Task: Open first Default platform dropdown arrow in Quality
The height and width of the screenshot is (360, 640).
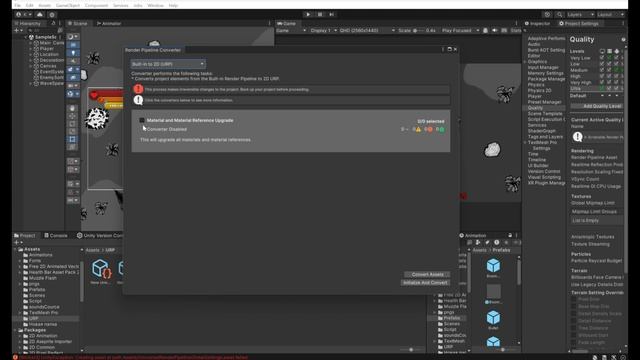Action: point(602,96)
